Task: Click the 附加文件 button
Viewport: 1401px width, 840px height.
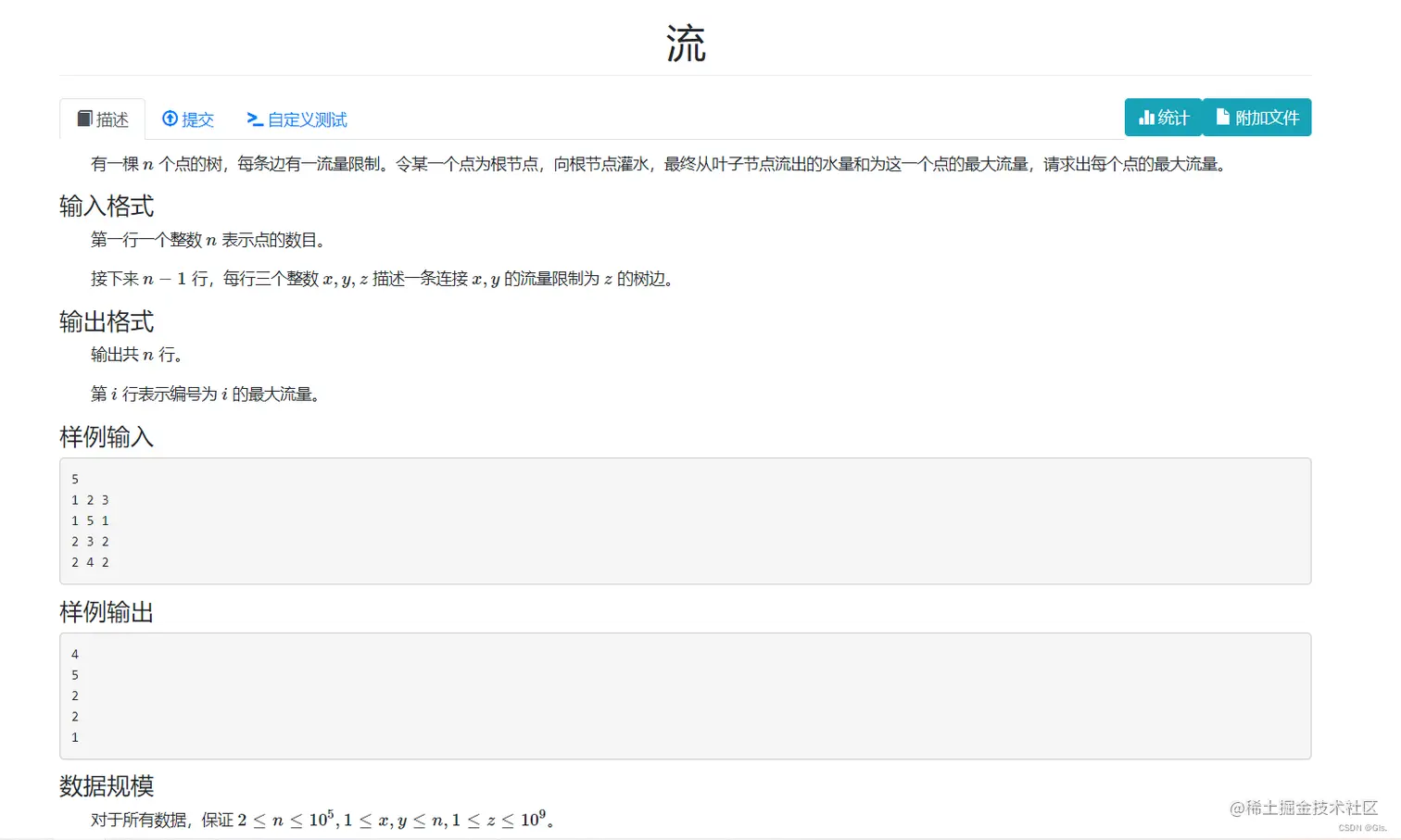Action: pos(1257,118)
